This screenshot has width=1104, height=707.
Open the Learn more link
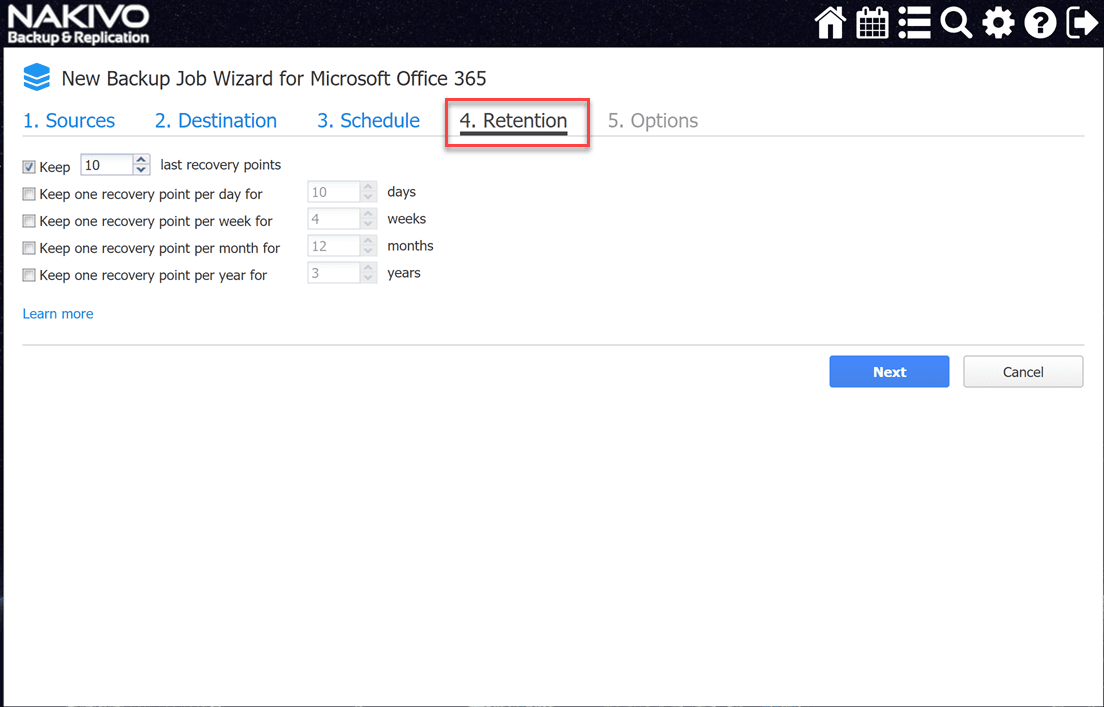[58, 314]
